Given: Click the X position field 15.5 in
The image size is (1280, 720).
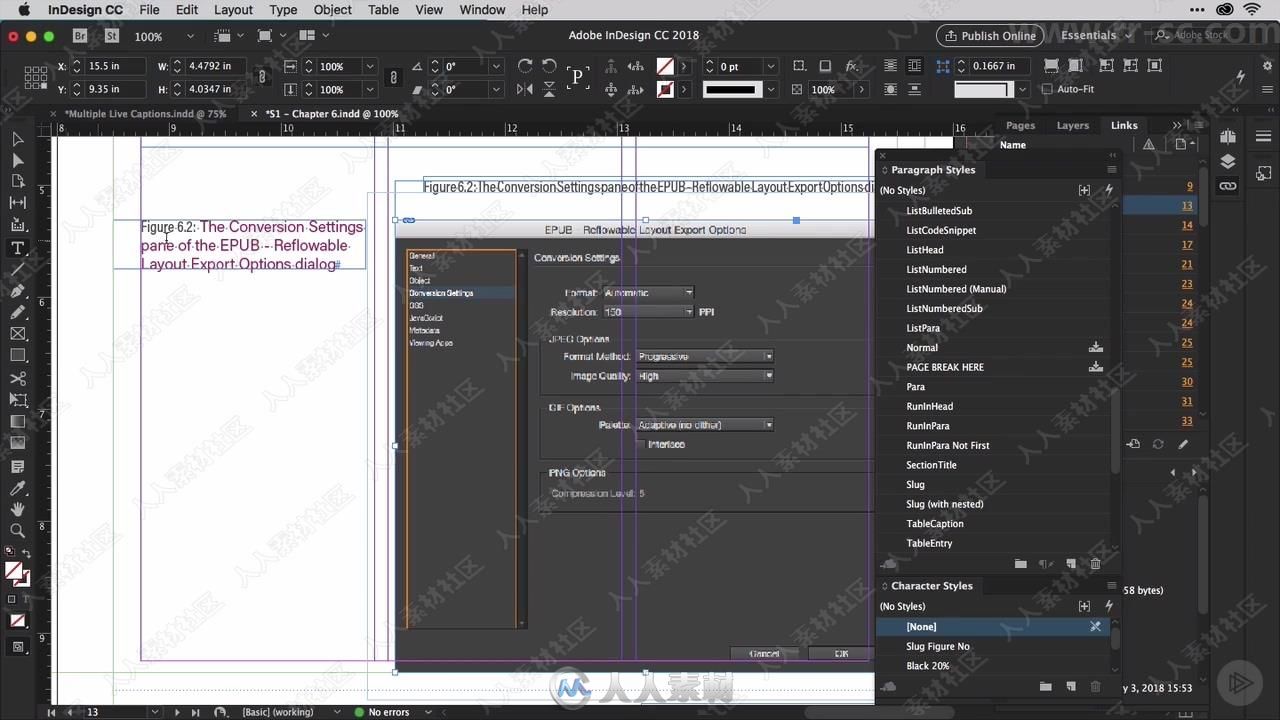Looking at the screenshot, I should point(115,66).
